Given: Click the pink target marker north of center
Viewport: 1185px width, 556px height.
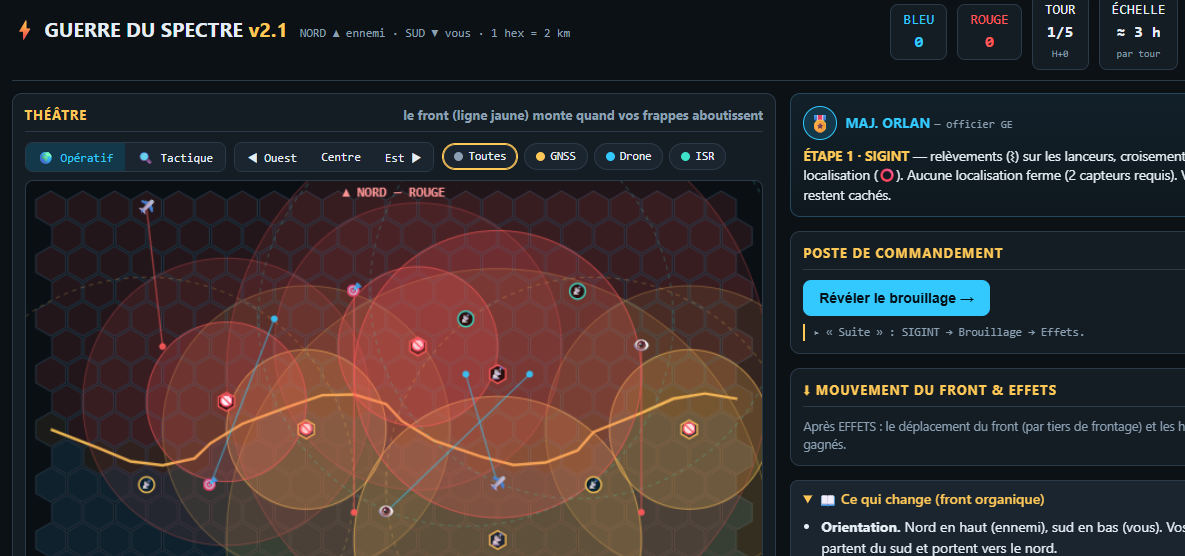Looking at the screenshot, I should pyautogui.click(x=353, y=289).
